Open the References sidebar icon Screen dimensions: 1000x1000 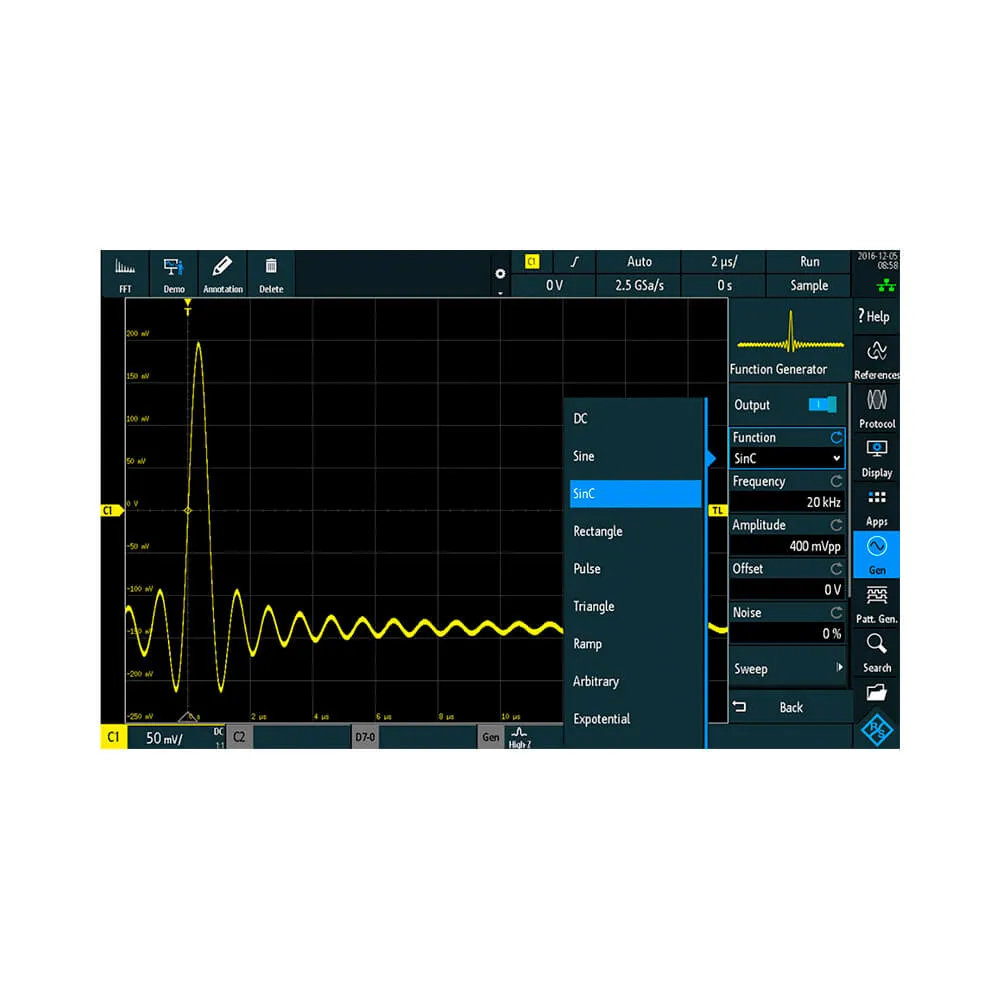pos(876,360)
